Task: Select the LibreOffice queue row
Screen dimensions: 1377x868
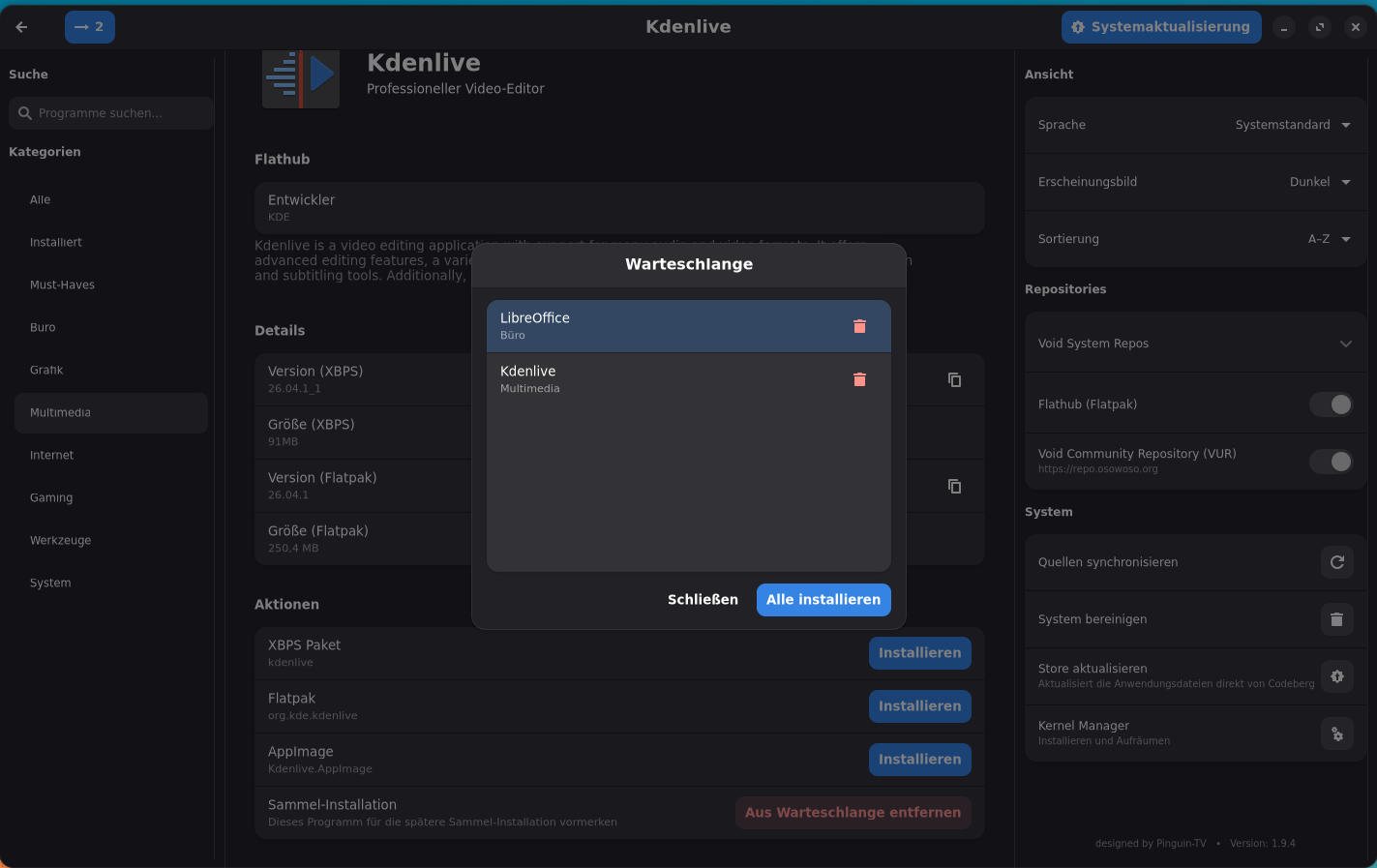Action: (x=688, y=326)
